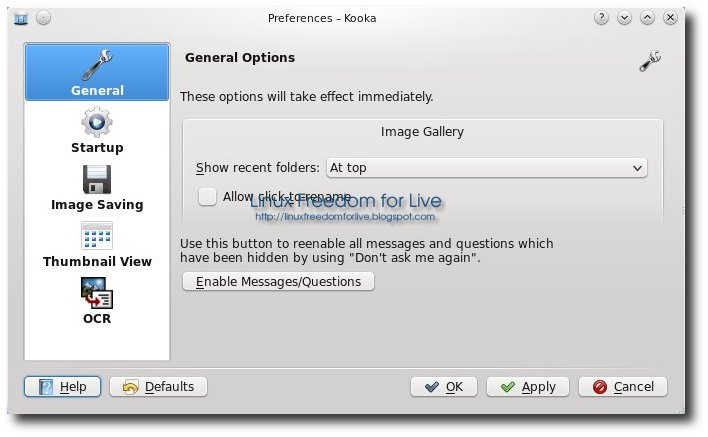Expand the Show recent folders dropdown

tap(486, 168)
